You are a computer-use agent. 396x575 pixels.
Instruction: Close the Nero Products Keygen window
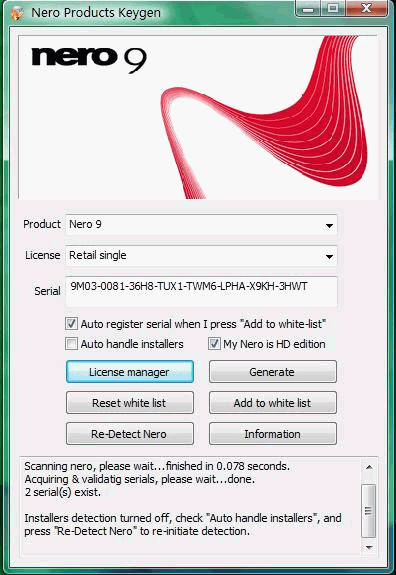[366, 9]
